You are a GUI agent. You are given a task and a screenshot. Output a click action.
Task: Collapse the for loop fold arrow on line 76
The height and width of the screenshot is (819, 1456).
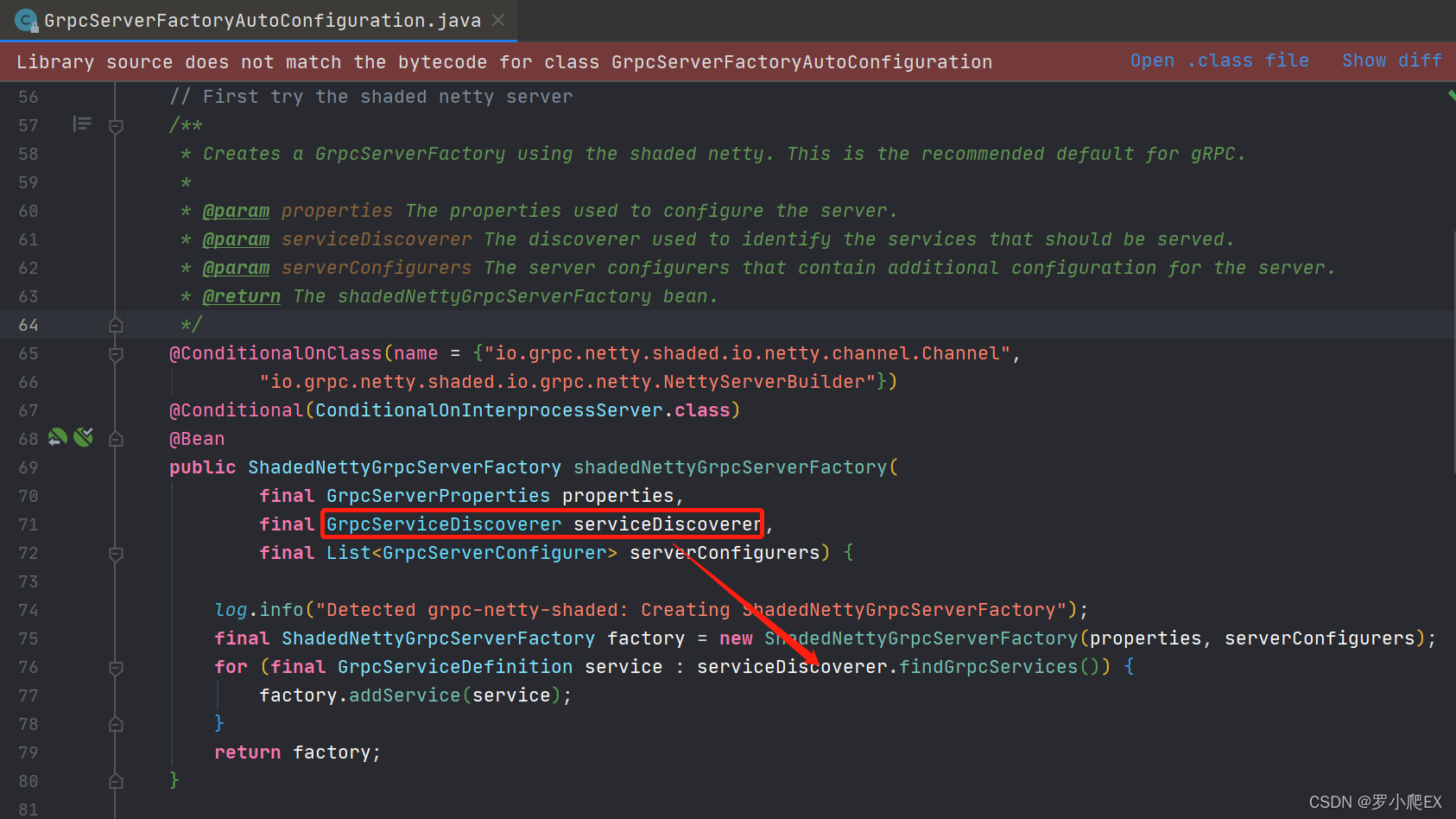pyautogui.click(x=117, y=666)
